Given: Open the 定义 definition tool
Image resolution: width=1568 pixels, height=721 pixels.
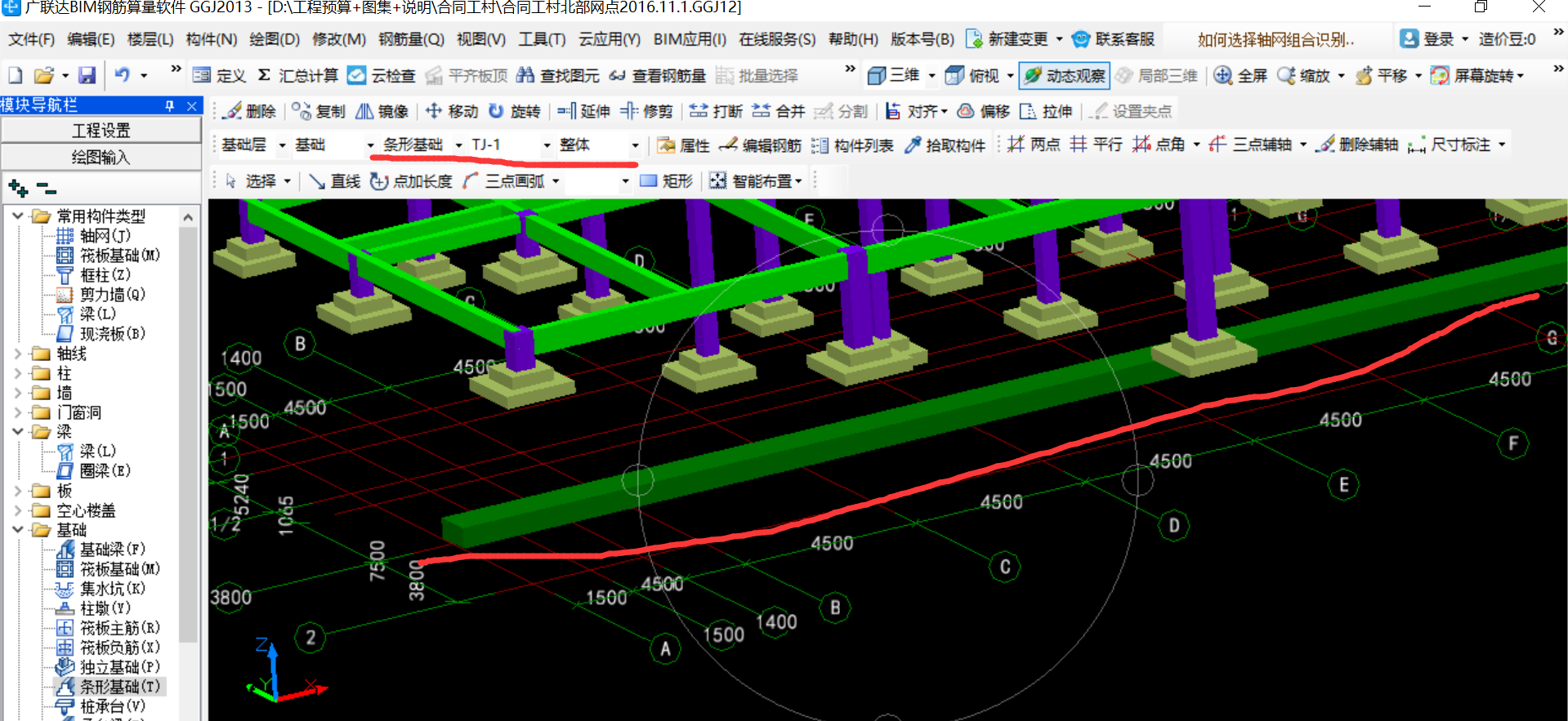Looking at the screenshot, I should coord(219,76).
